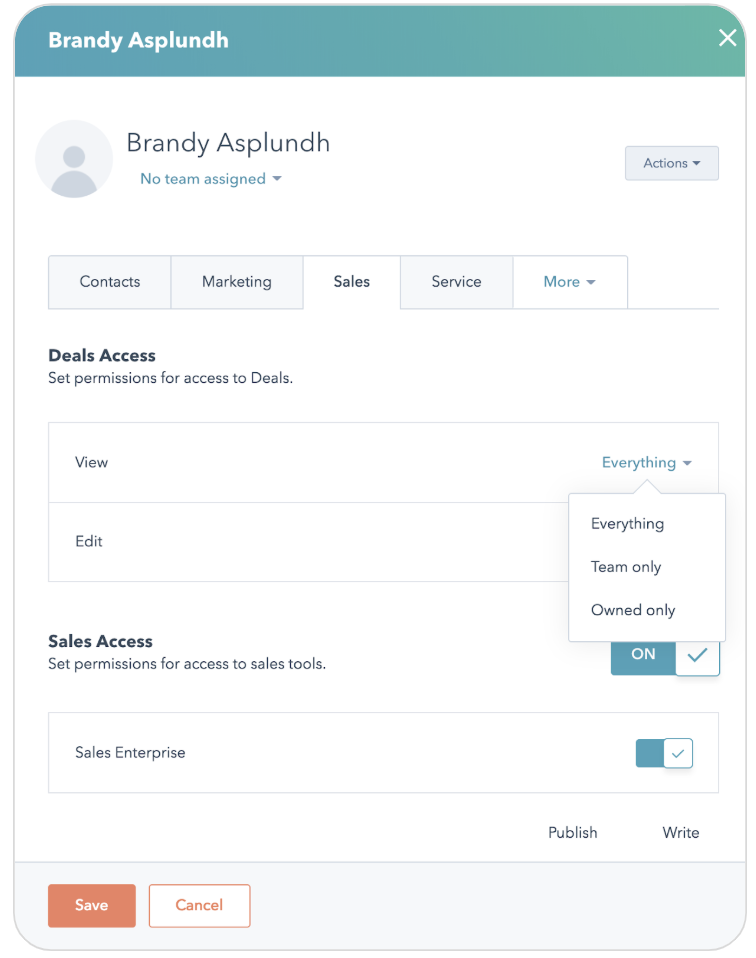This screenshot has height=958, width=756.
Task: Toggle the Sales Access ON switch
Action: [665, 655]
